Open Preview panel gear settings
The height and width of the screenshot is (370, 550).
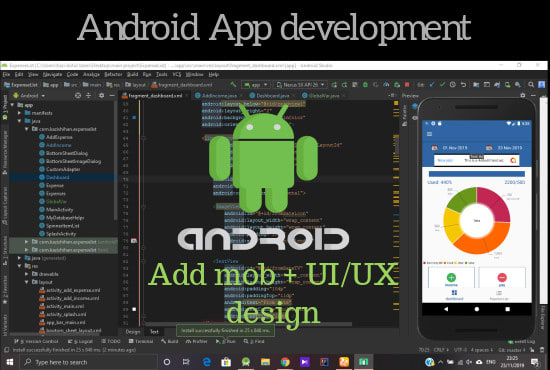click(523, 95)
